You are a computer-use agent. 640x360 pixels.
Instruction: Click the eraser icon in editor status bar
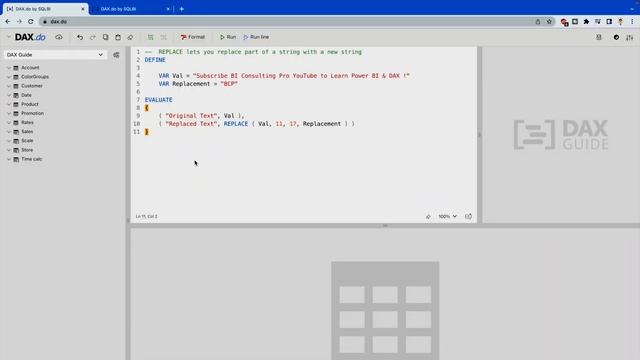coord(428,216)
